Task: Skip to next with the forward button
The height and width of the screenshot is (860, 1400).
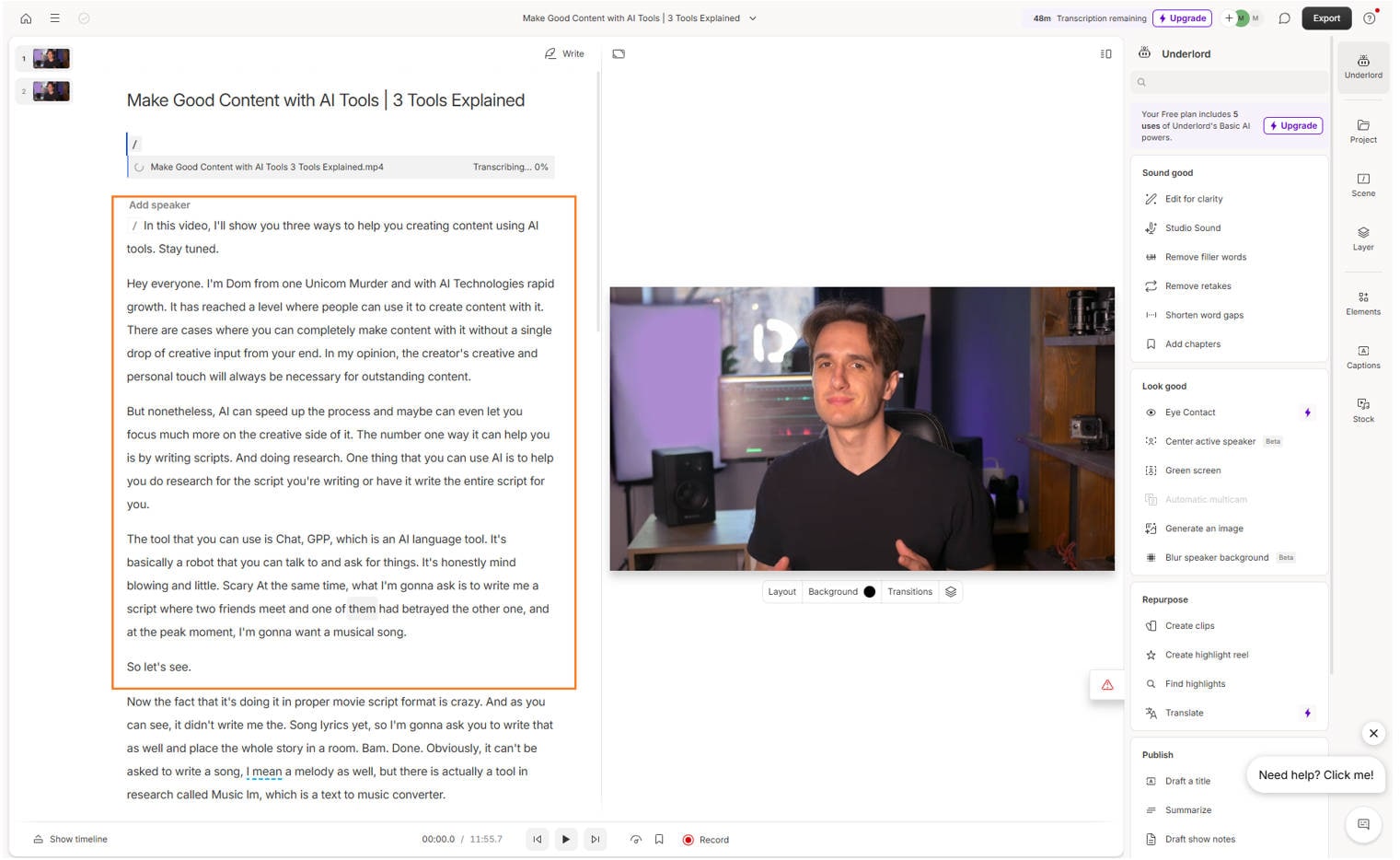Action: (596, 840)
